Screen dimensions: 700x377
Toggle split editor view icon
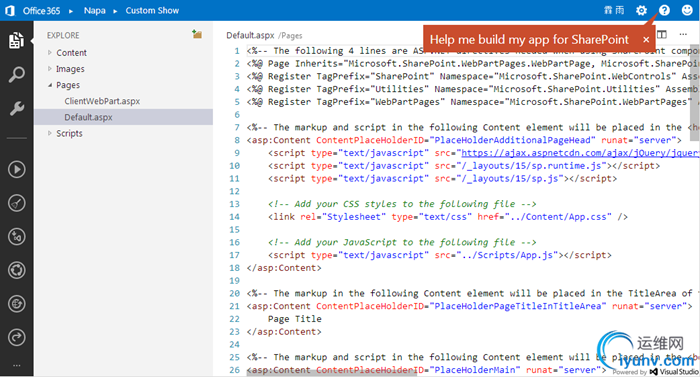pyautogui.click(x=662, y=34)
